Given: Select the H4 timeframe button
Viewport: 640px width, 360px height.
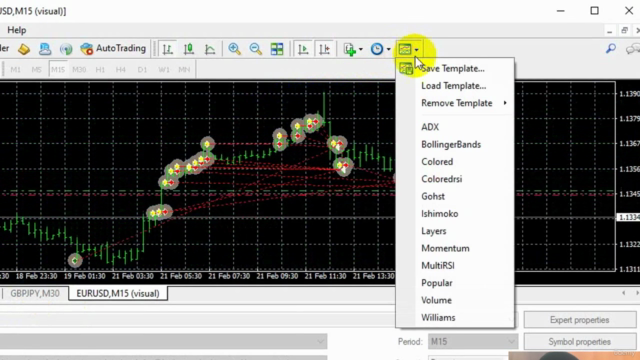Looking at the screenshot, I should click(x=121, y=69).
